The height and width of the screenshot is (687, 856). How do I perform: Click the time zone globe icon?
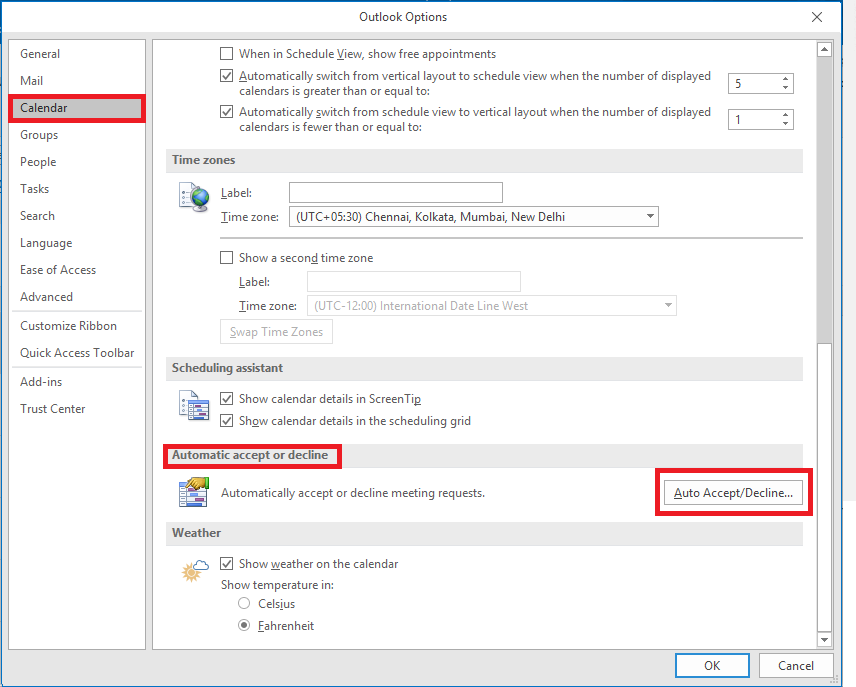pos(194,197)
